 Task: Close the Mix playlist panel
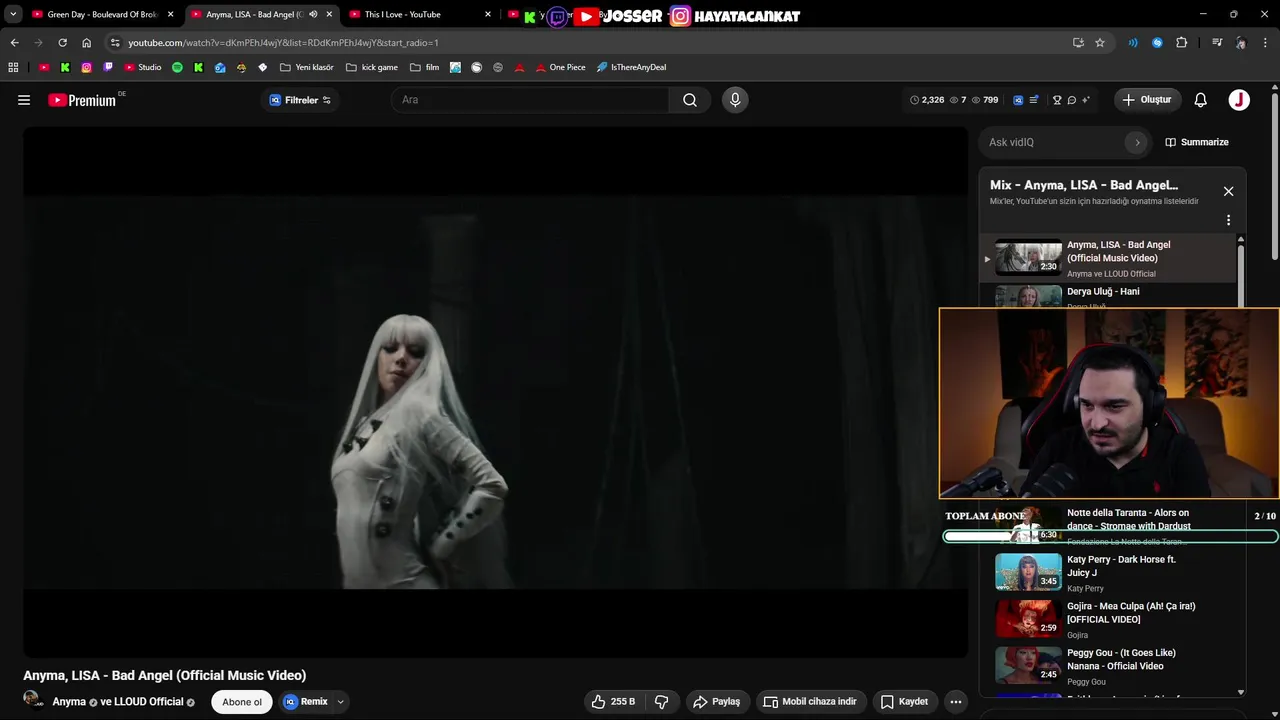click(1229, 191)
